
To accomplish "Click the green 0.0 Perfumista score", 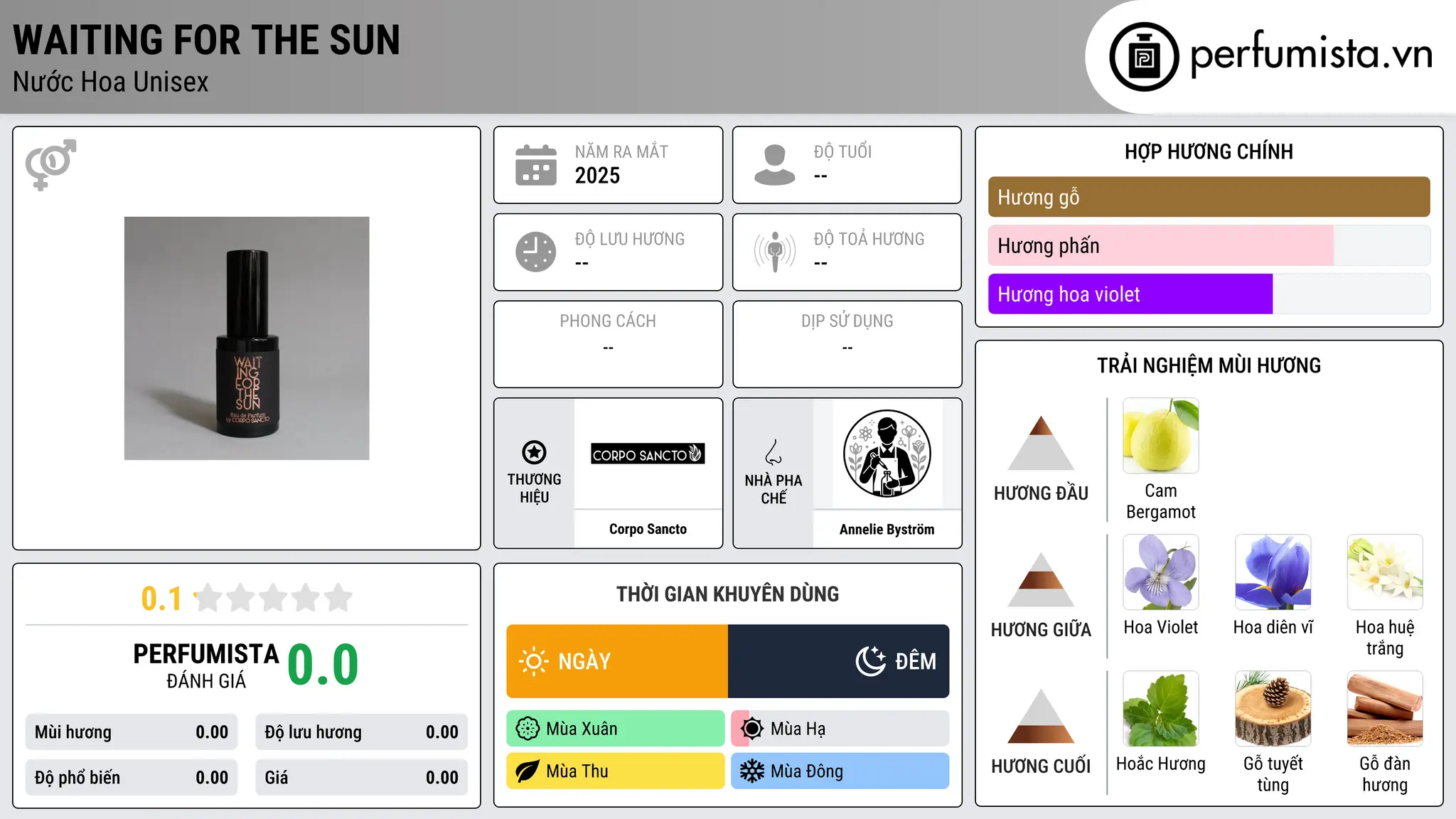I will (323, 665).
